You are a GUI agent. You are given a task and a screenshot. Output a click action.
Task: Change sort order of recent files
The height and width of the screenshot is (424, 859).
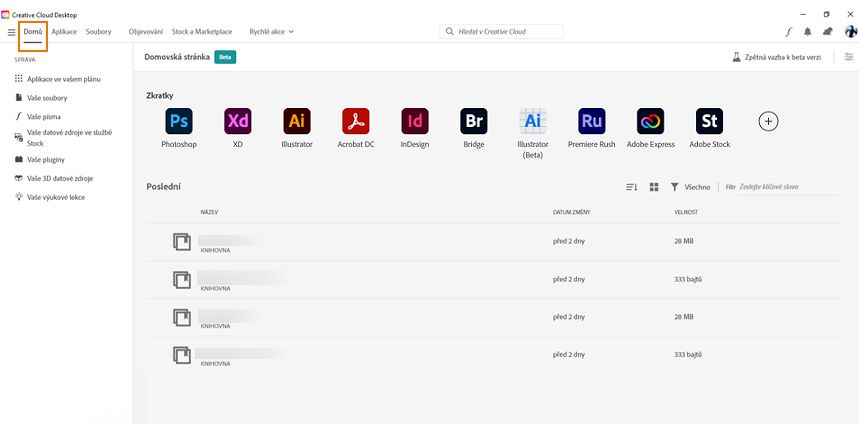[632, 187]
